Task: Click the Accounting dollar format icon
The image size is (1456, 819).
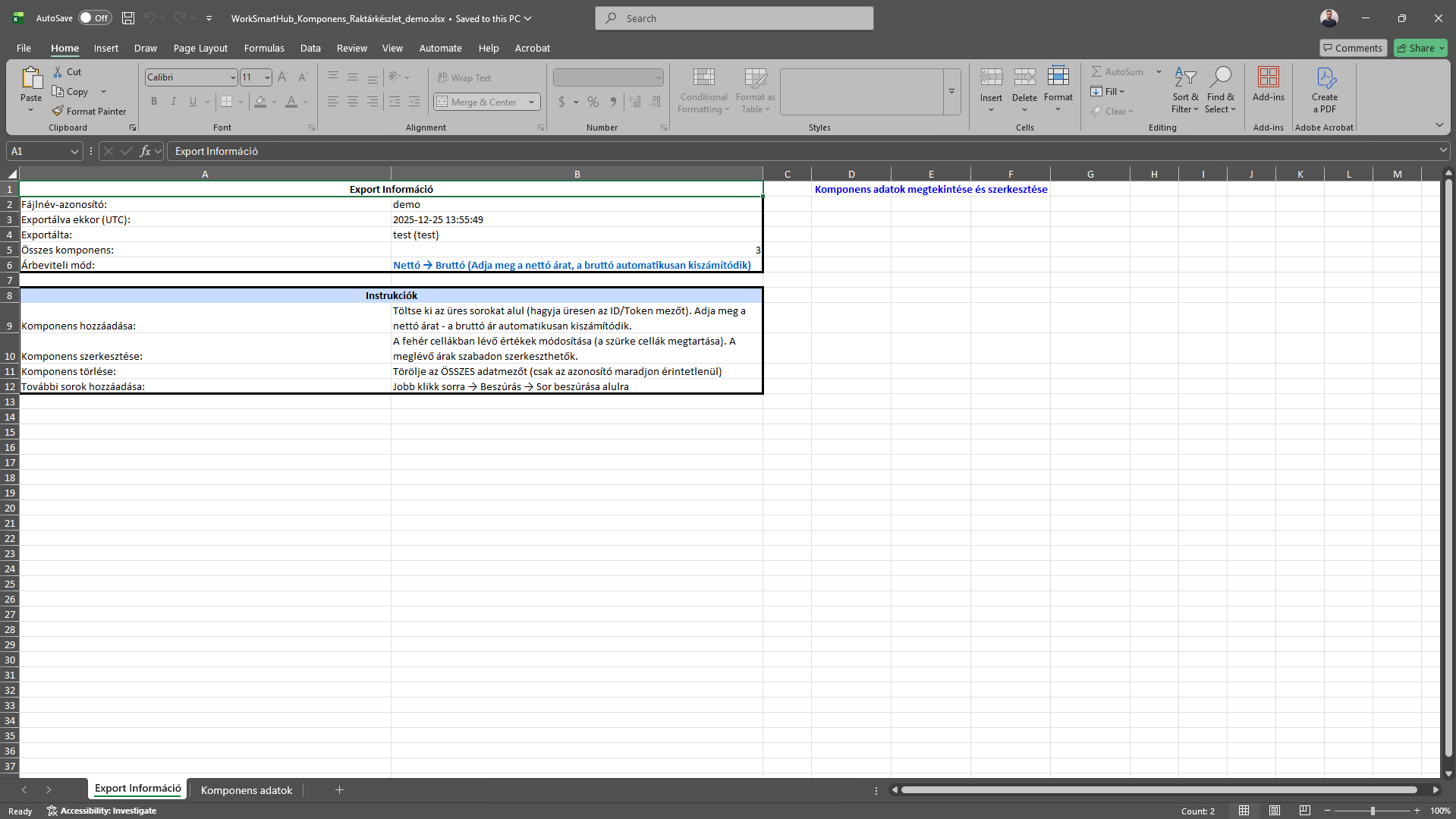Action: [561, 102]
